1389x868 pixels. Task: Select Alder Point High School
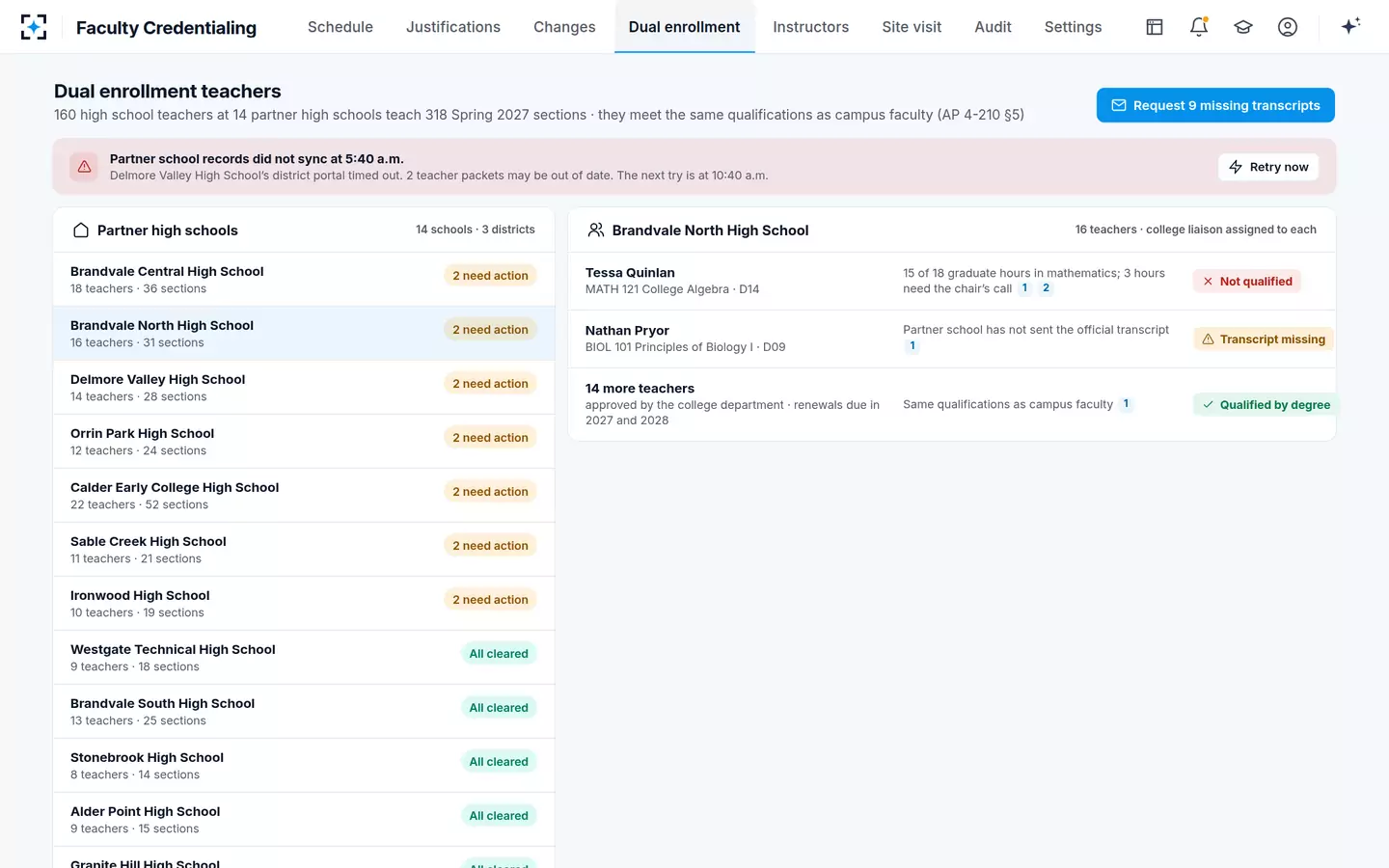point(304,820)
